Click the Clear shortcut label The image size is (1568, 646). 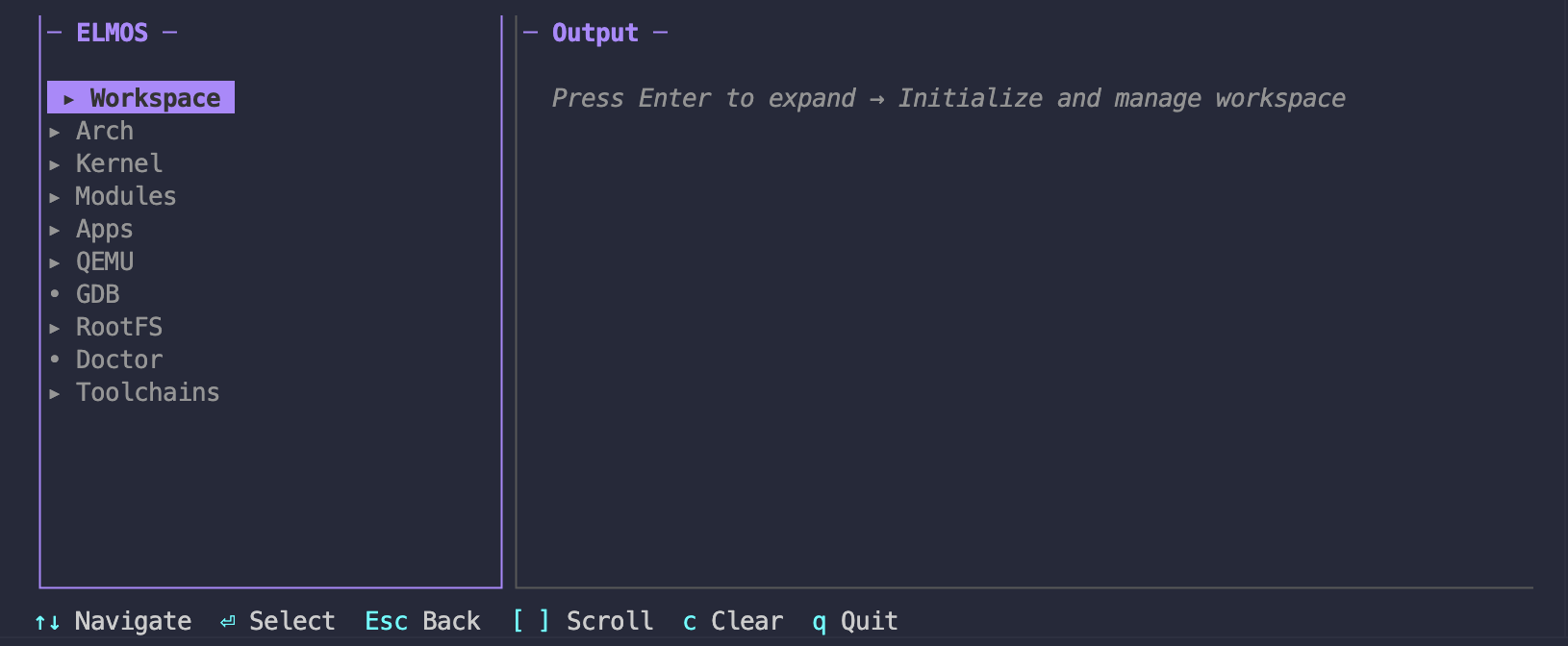click(746, 621)
